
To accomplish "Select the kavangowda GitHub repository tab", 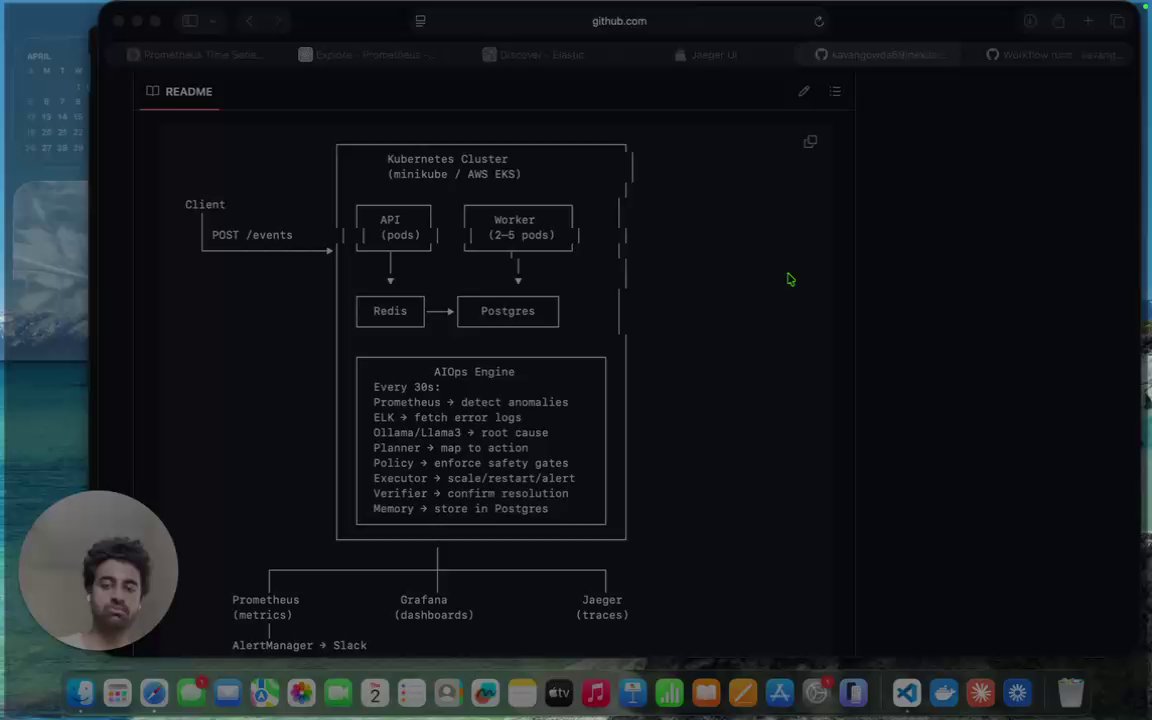I will coord(881,54).
